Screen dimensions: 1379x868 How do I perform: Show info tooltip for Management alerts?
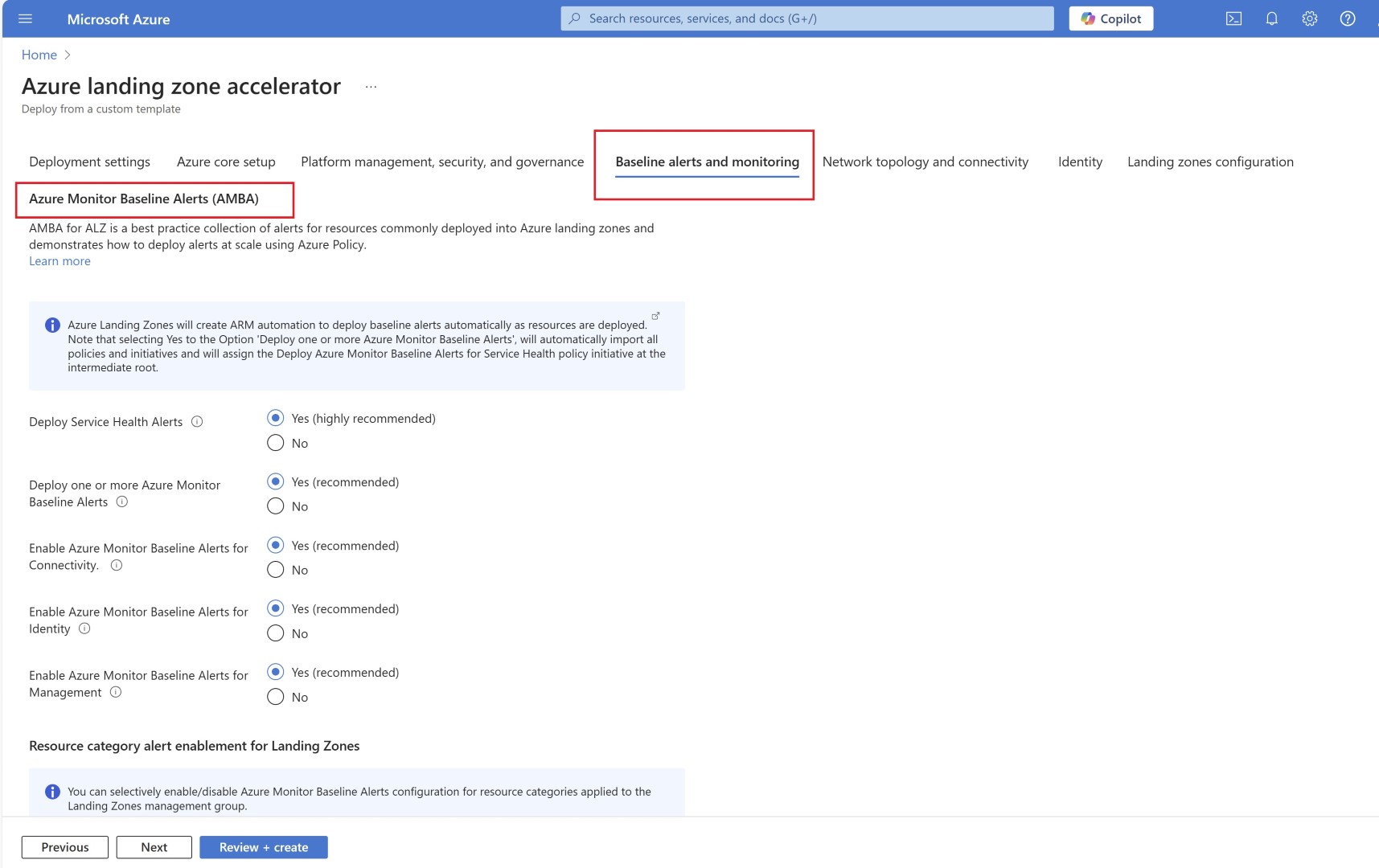(x=116, y=692)
